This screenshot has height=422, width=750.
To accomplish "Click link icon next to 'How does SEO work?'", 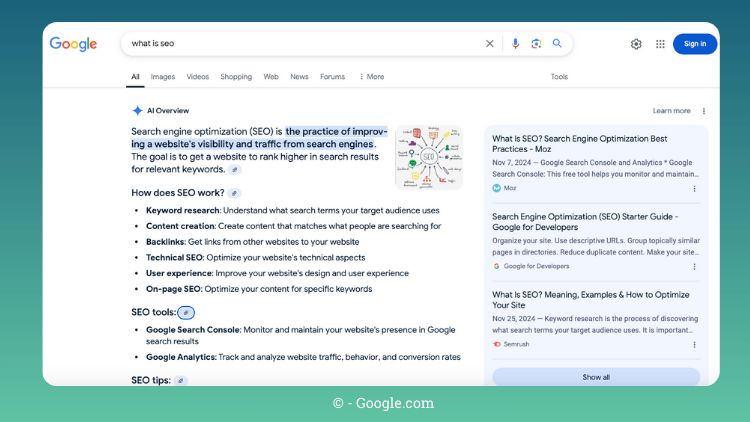I will [x=234, y=193].
